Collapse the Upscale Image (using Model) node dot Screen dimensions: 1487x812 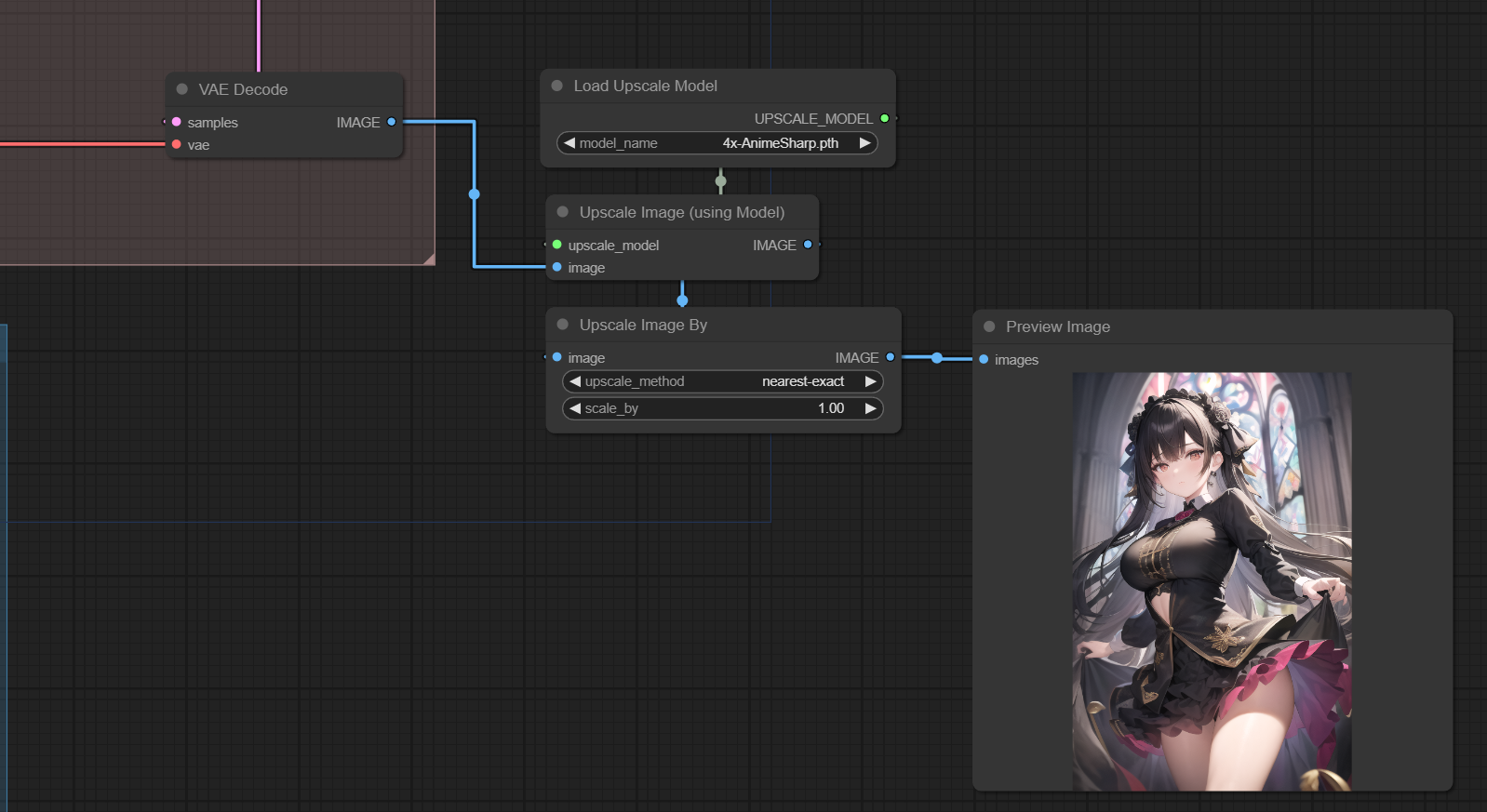click(563, 212)
